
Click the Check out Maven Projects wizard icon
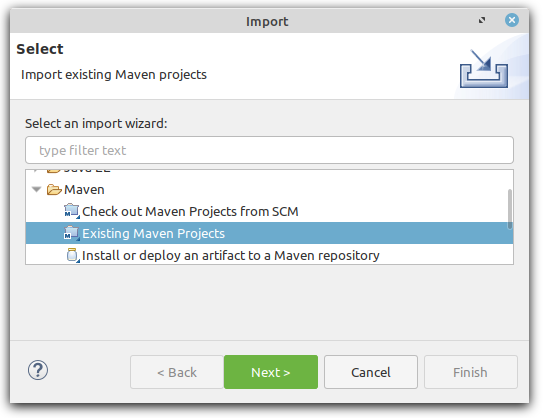72,211
